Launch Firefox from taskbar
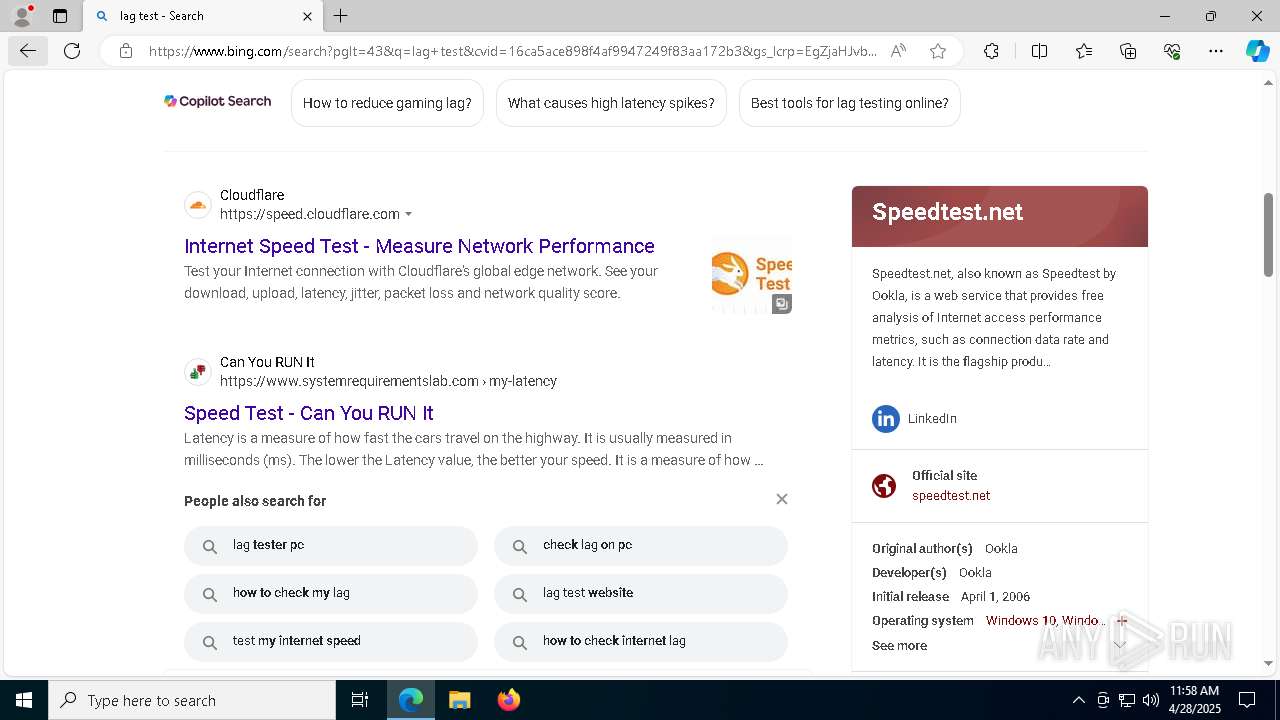Viewport: 1280px width, 720px height. pos(509,700)
